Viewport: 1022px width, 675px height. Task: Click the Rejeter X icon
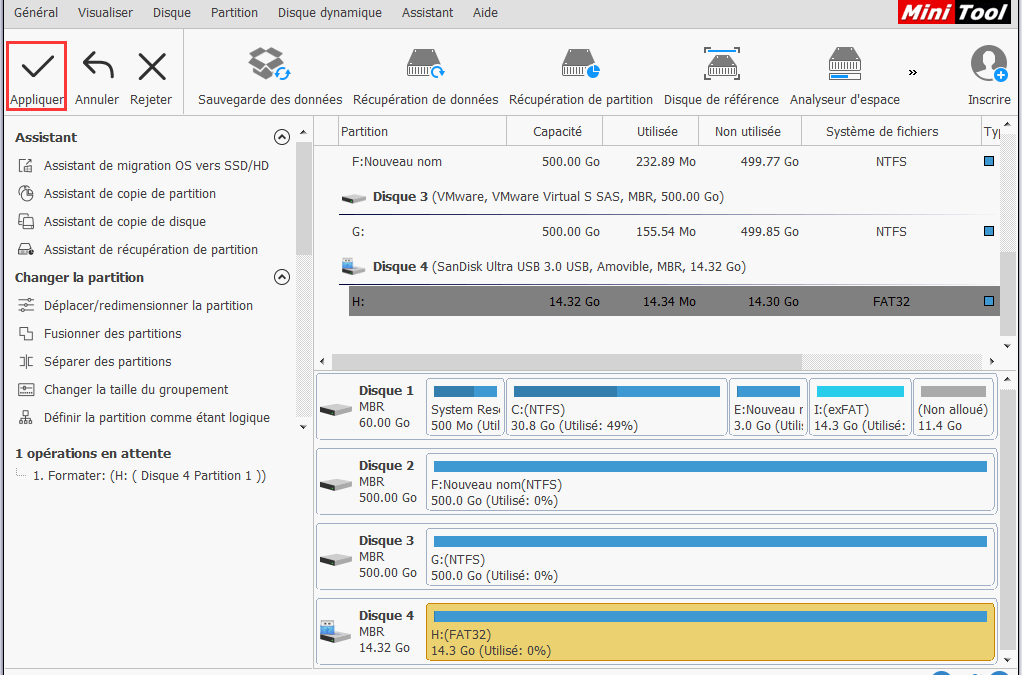point(152,66)
